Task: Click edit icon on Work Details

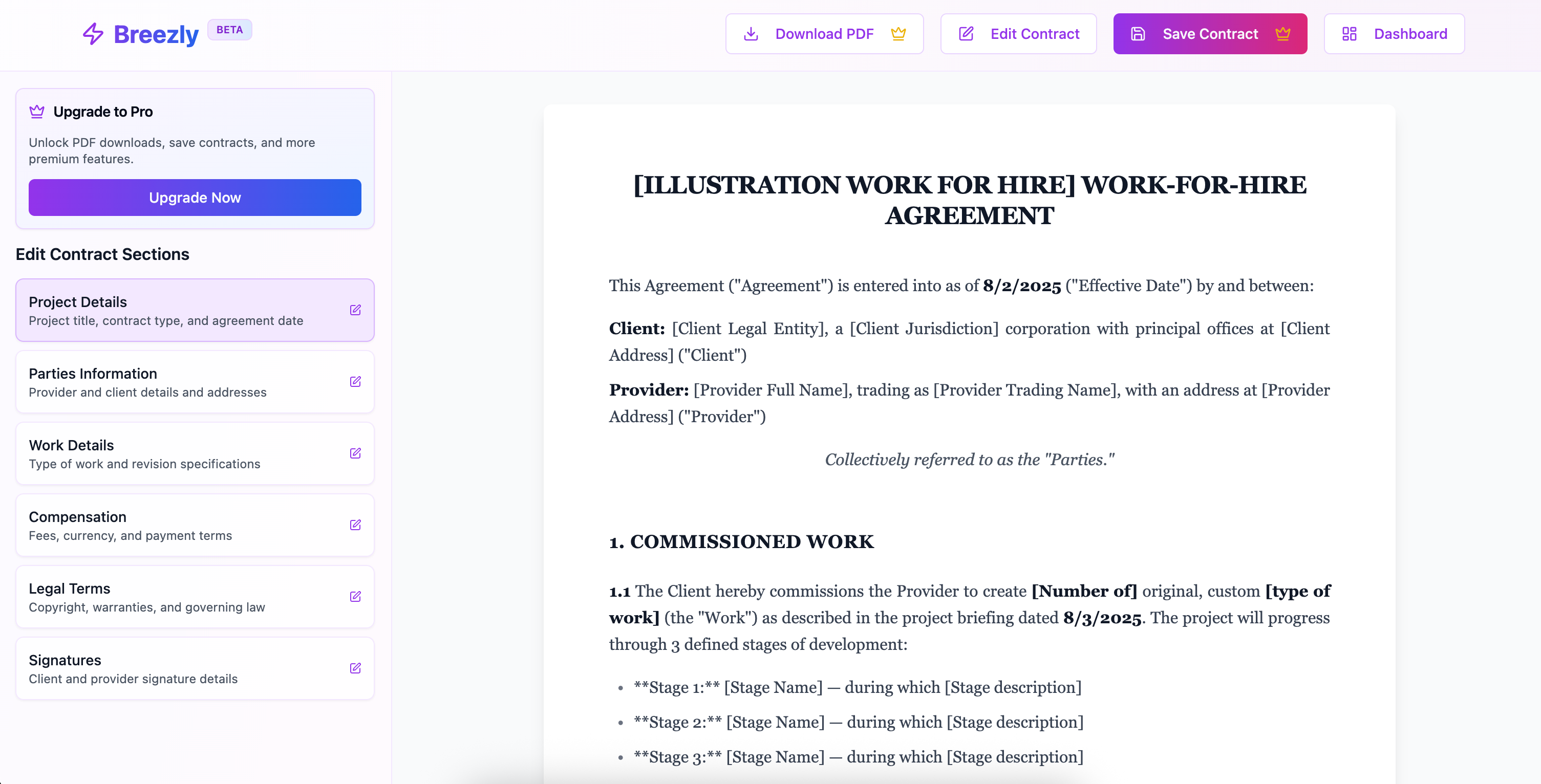Action: (x=355, y=453)
